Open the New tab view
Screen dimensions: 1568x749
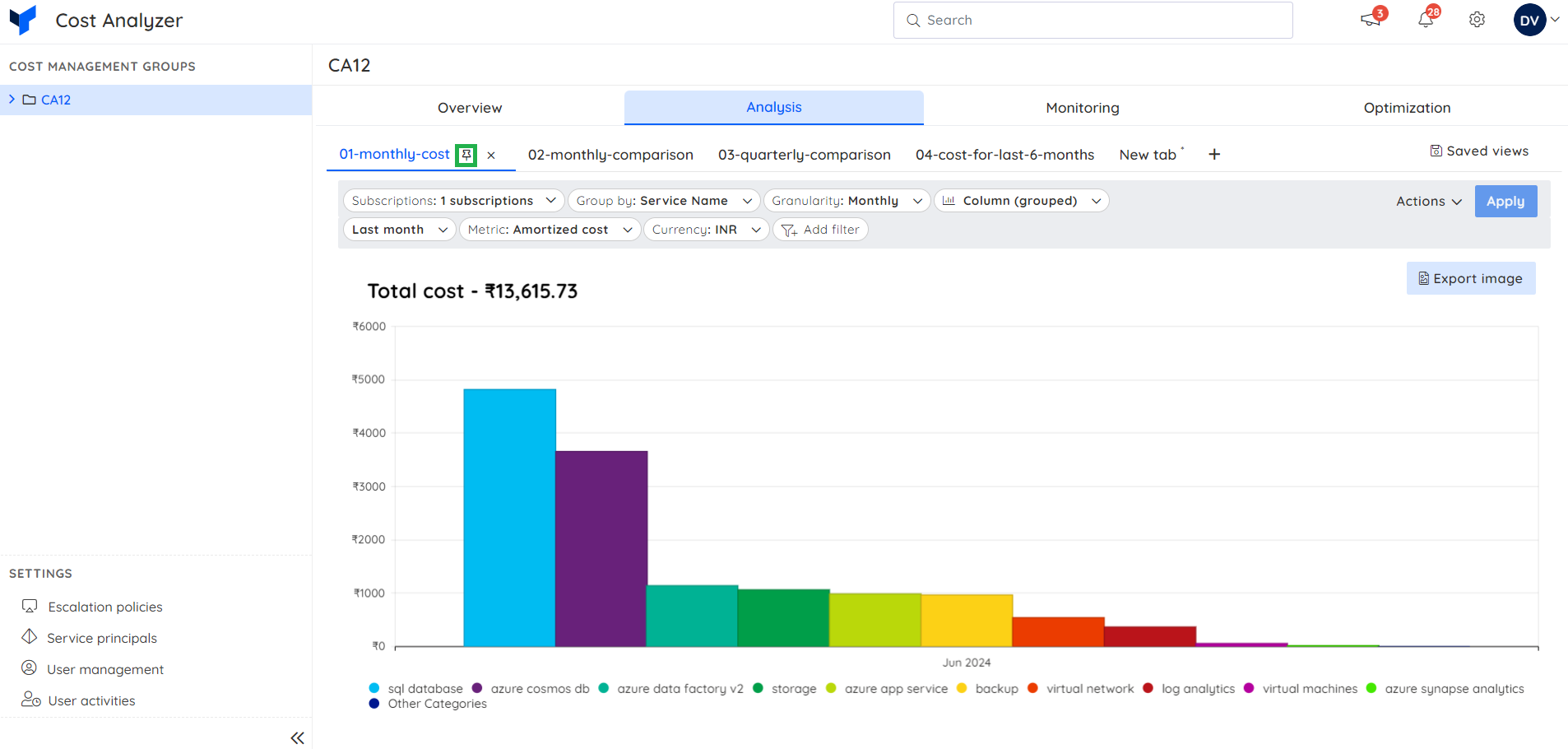pos(1148,155)
